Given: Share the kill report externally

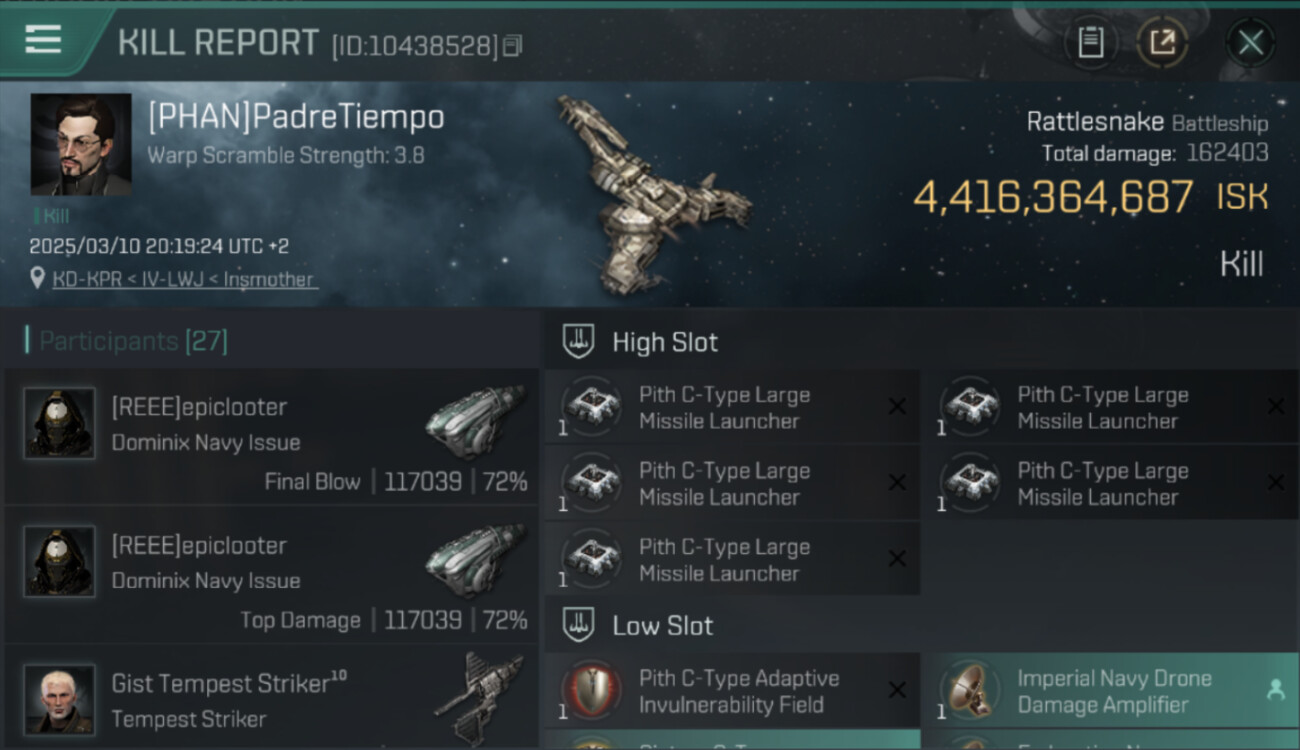Looking at the screenshot, I should 1162,42.
